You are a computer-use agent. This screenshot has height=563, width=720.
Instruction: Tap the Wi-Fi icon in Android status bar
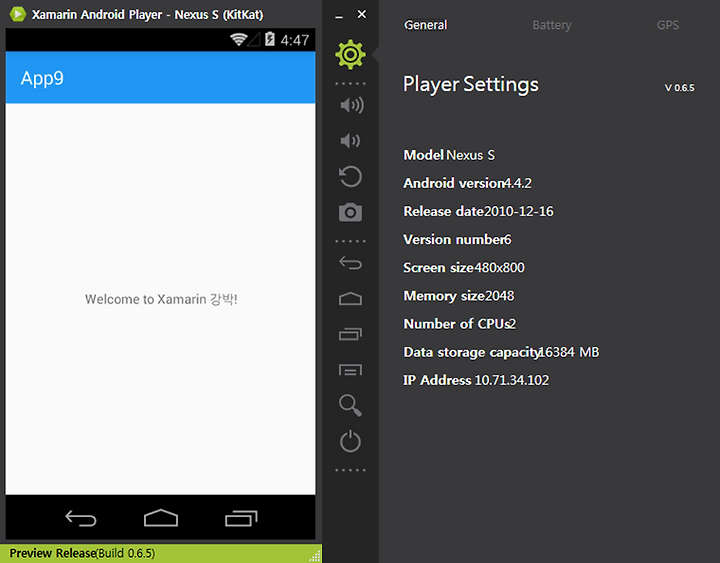[x=238, y=40]
